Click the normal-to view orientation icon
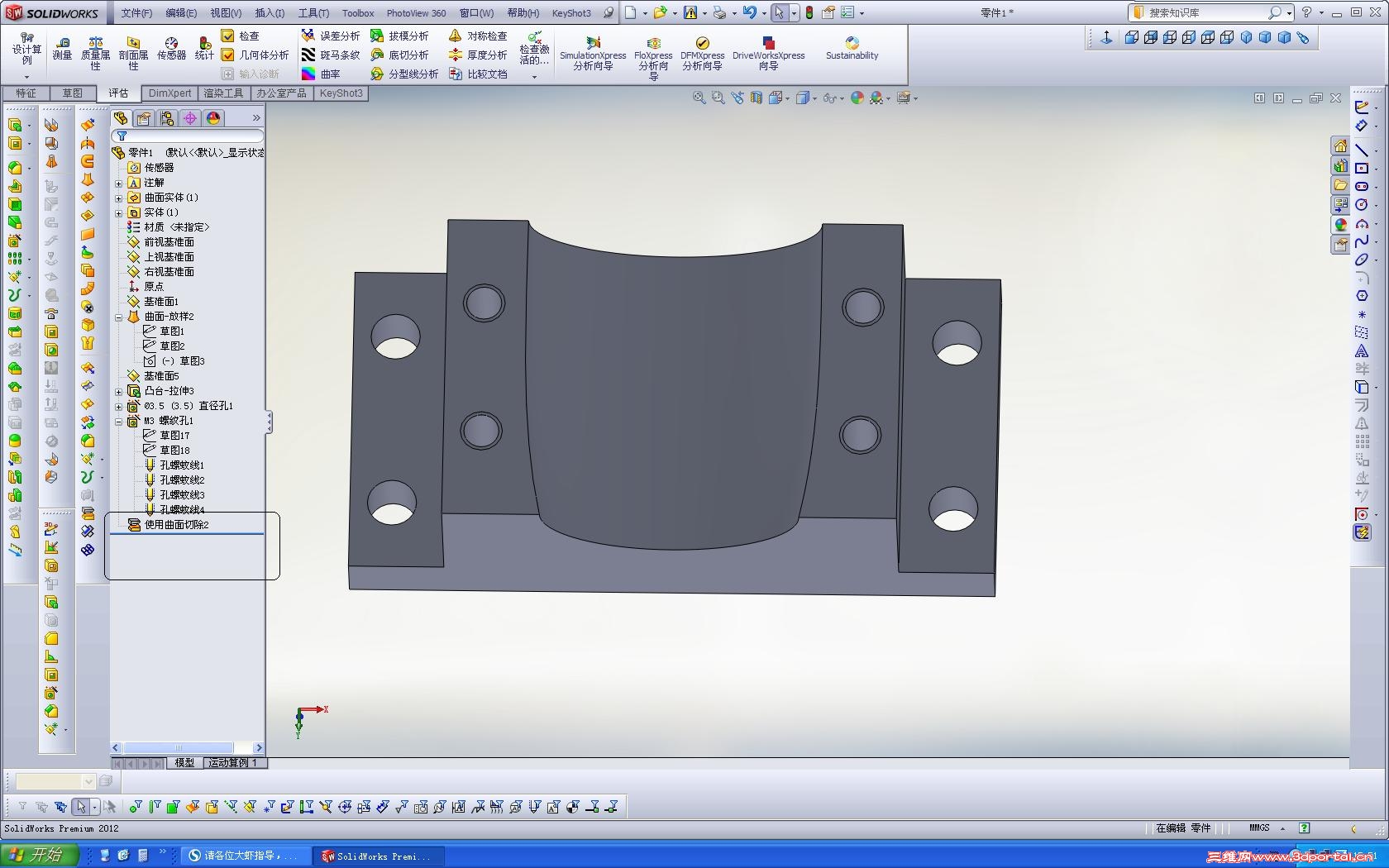 1106,37
